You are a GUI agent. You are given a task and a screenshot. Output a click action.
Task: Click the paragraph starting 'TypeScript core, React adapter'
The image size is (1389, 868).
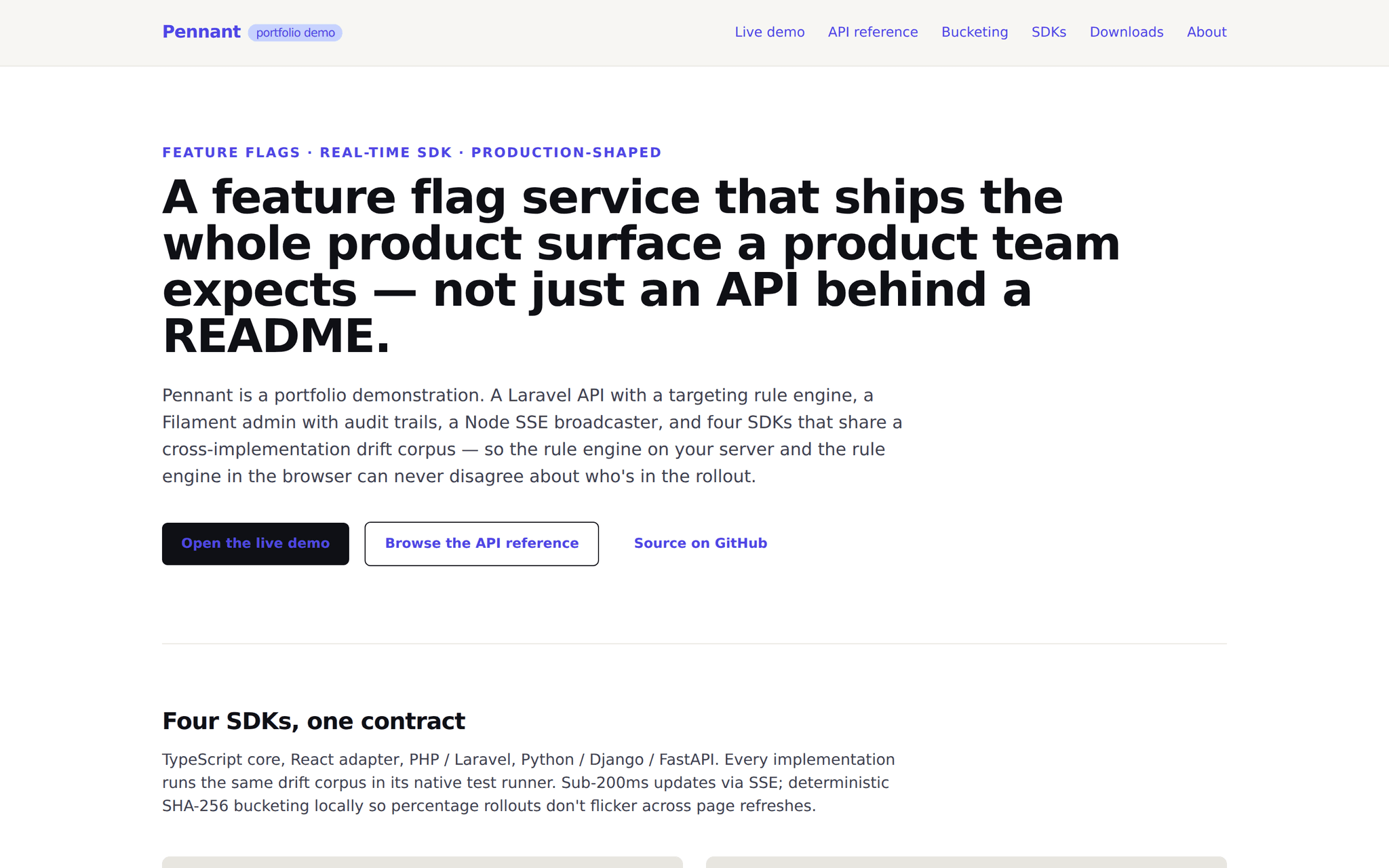[x=528, y=783]
